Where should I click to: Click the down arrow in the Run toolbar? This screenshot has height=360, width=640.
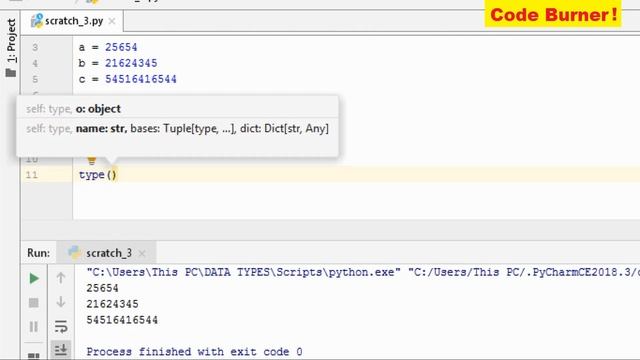[x=61, y=302]
